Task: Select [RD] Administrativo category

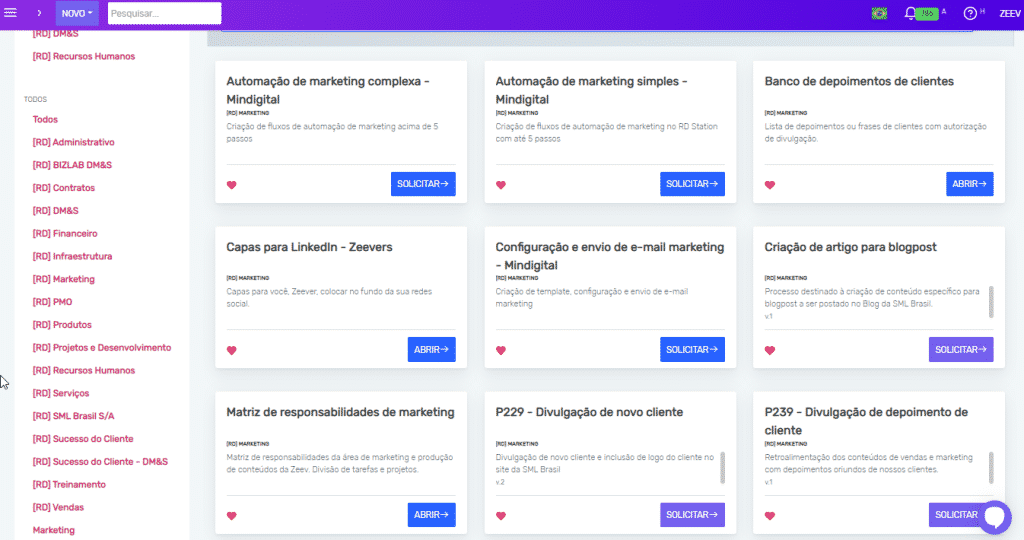Action: [73, 142]
